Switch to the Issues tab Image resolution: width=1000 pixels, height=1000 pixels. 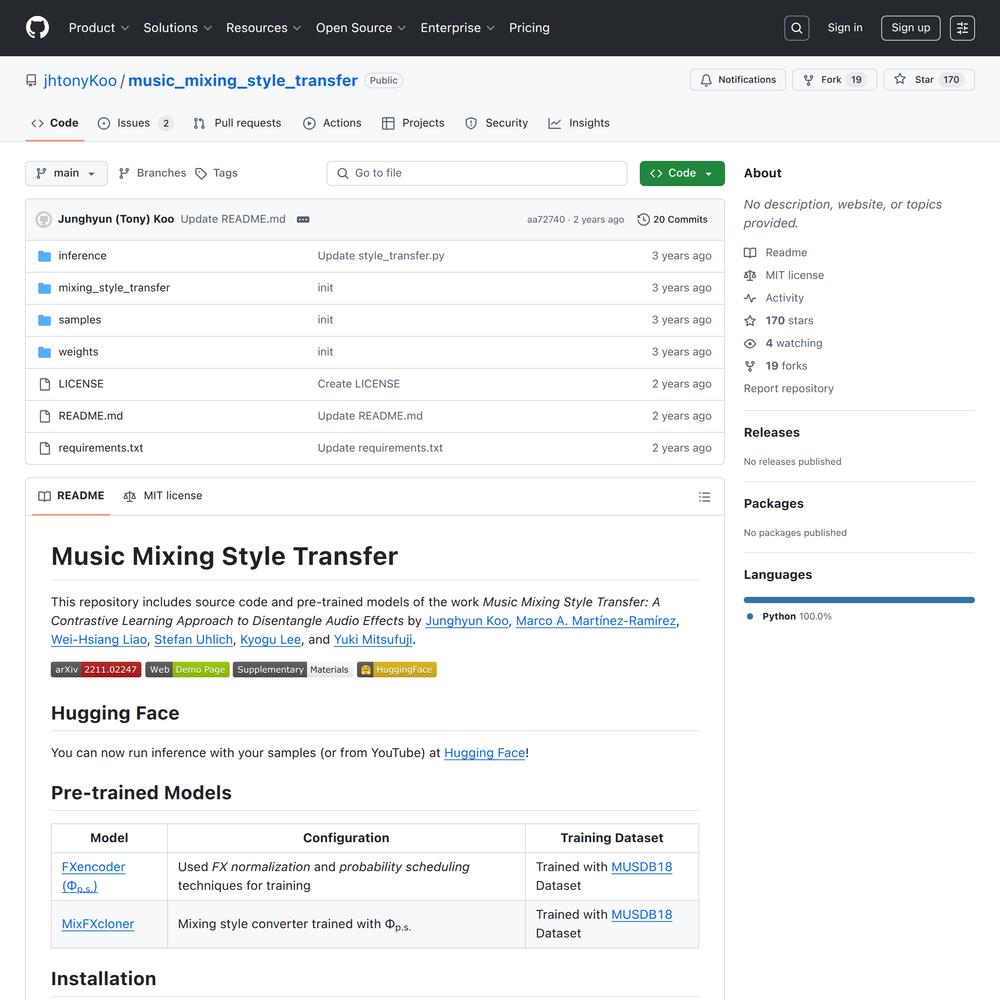pos(135,123)
